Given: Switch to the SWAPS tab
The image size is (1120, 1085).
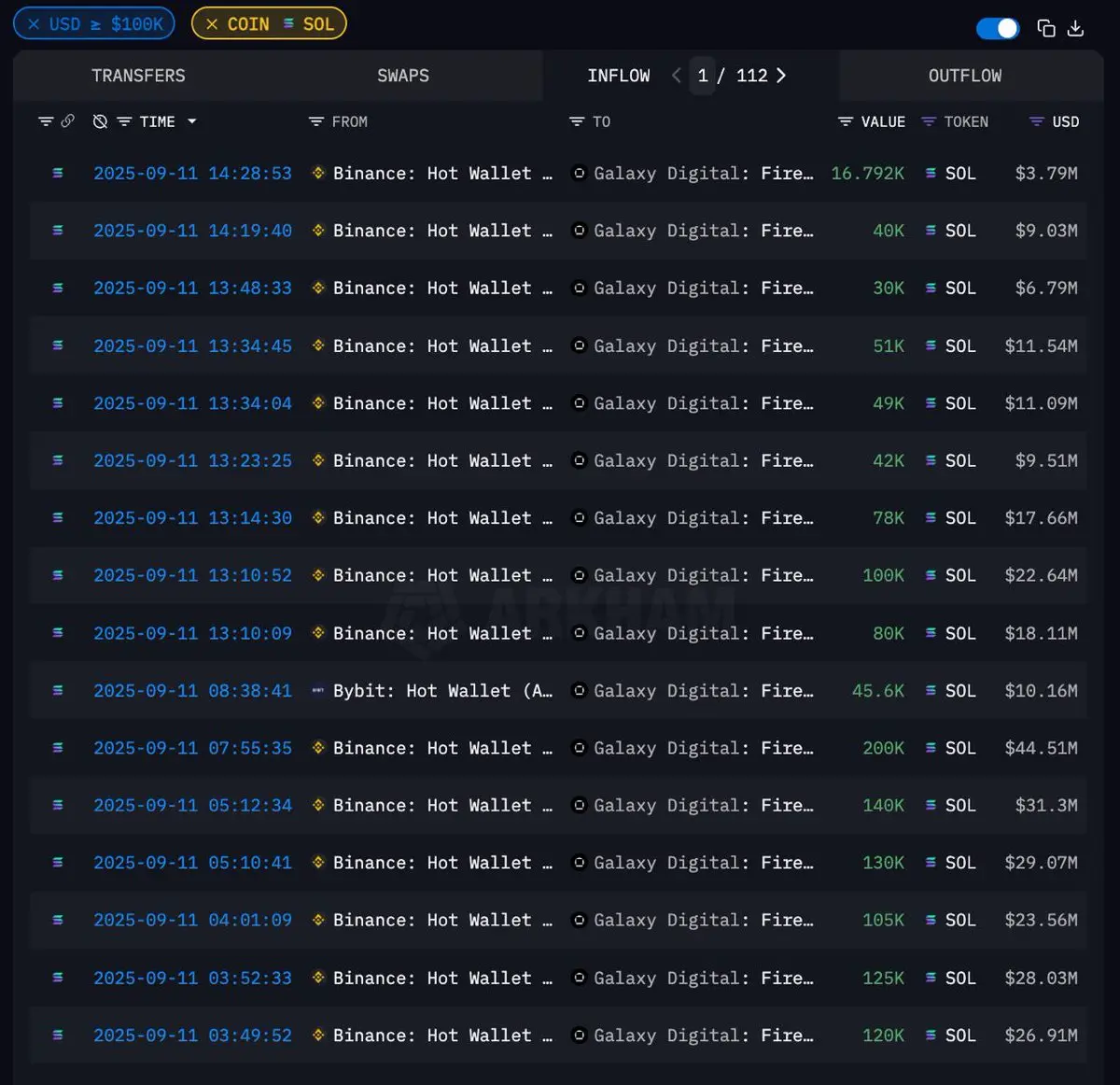Looking at the screenshot, I should tap(403, 76).
